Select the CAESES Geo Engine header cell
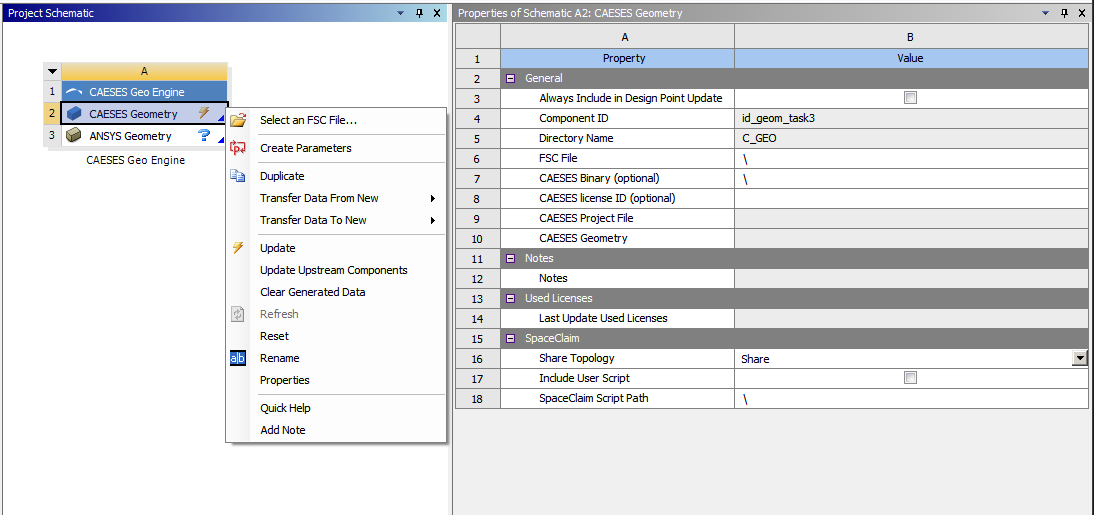 [144, 91]
